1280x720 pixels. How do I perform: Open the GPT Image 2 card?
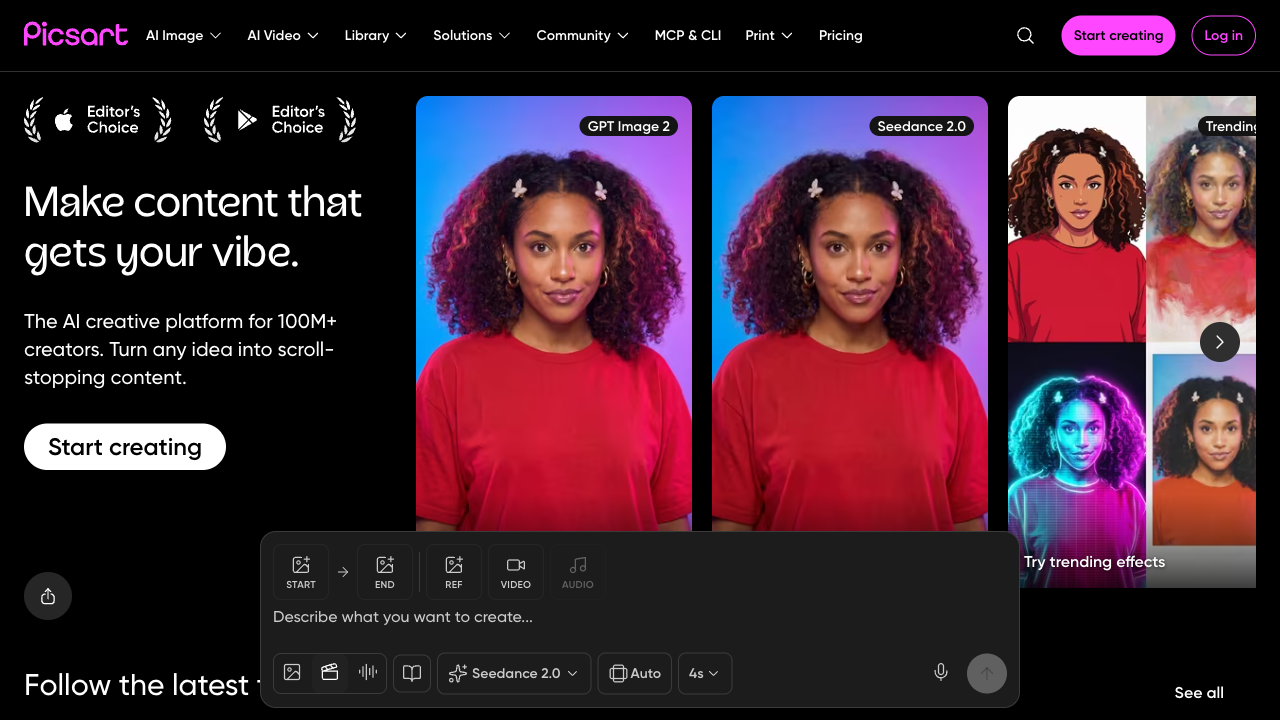point(554,315)
